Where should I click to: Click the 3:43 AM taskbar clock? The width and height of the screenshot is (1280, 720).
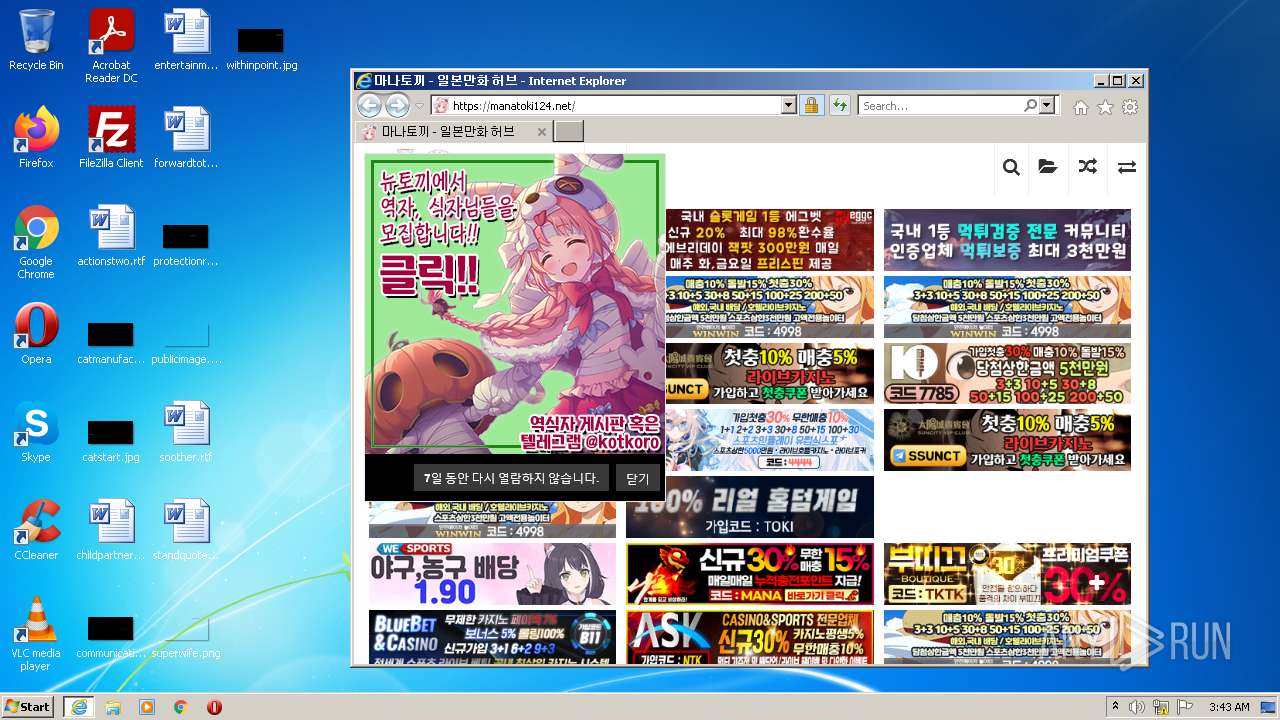coord(1229,706)
